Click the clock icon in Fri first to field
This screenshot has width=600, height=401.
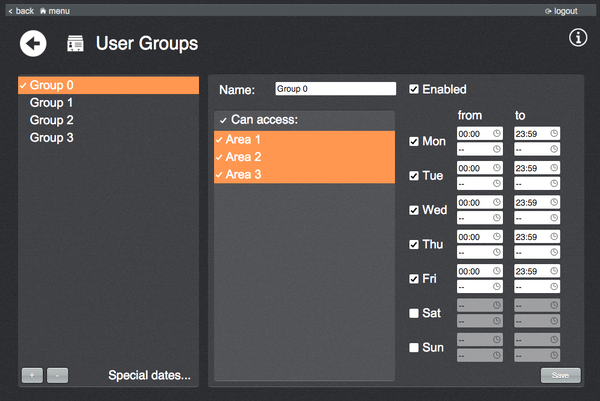[554, 271]
